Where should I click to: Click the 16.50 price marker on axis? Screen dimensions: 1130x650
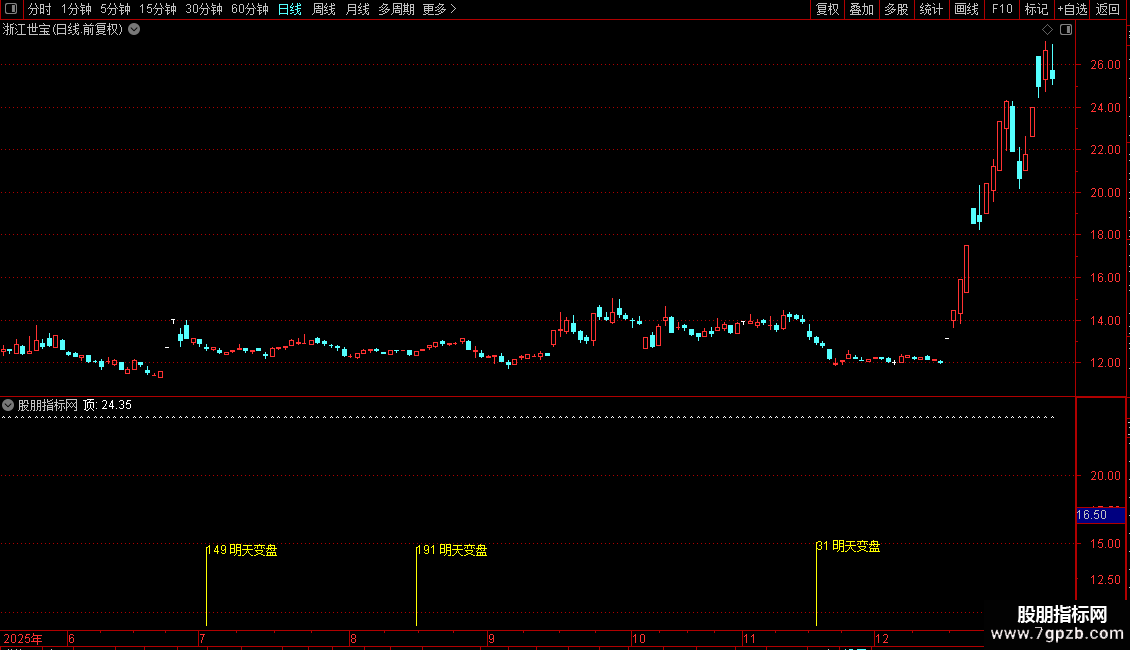(x=1100, y=515)
